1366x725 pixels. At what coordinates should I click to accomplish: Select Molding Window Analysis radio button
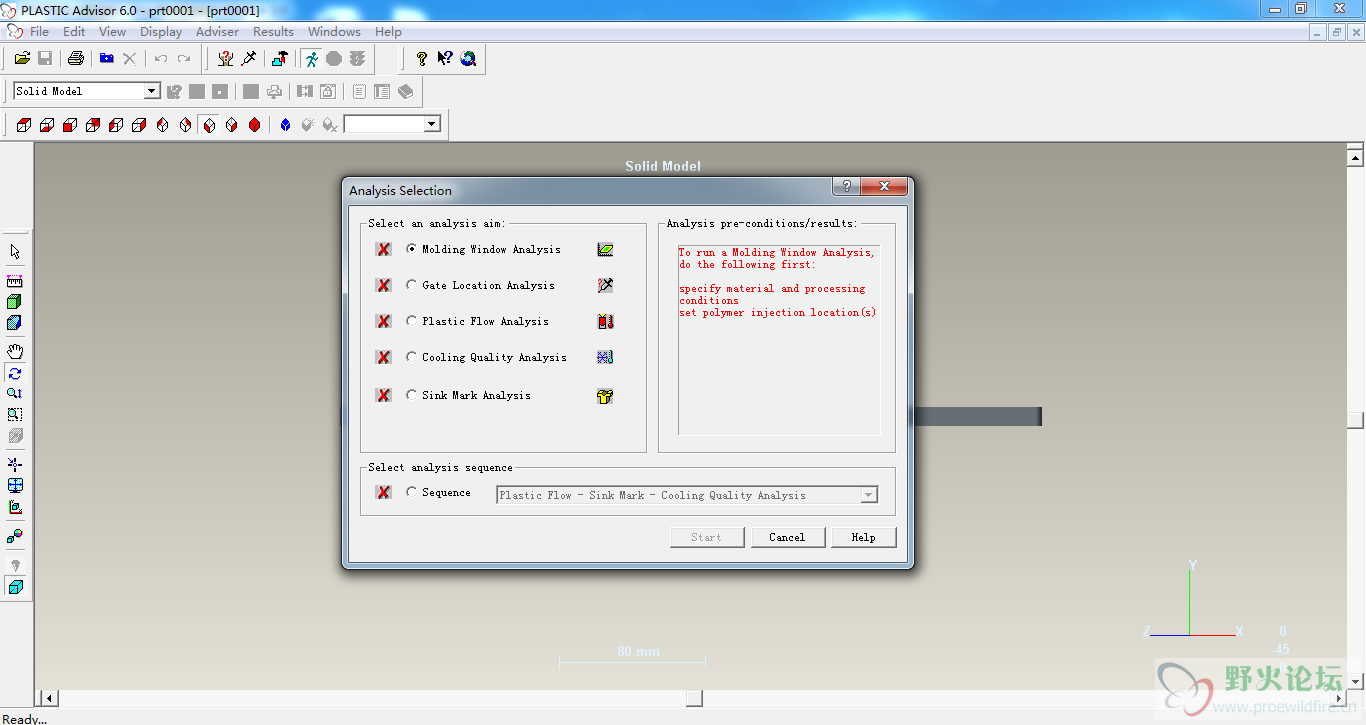pos(411,249)
